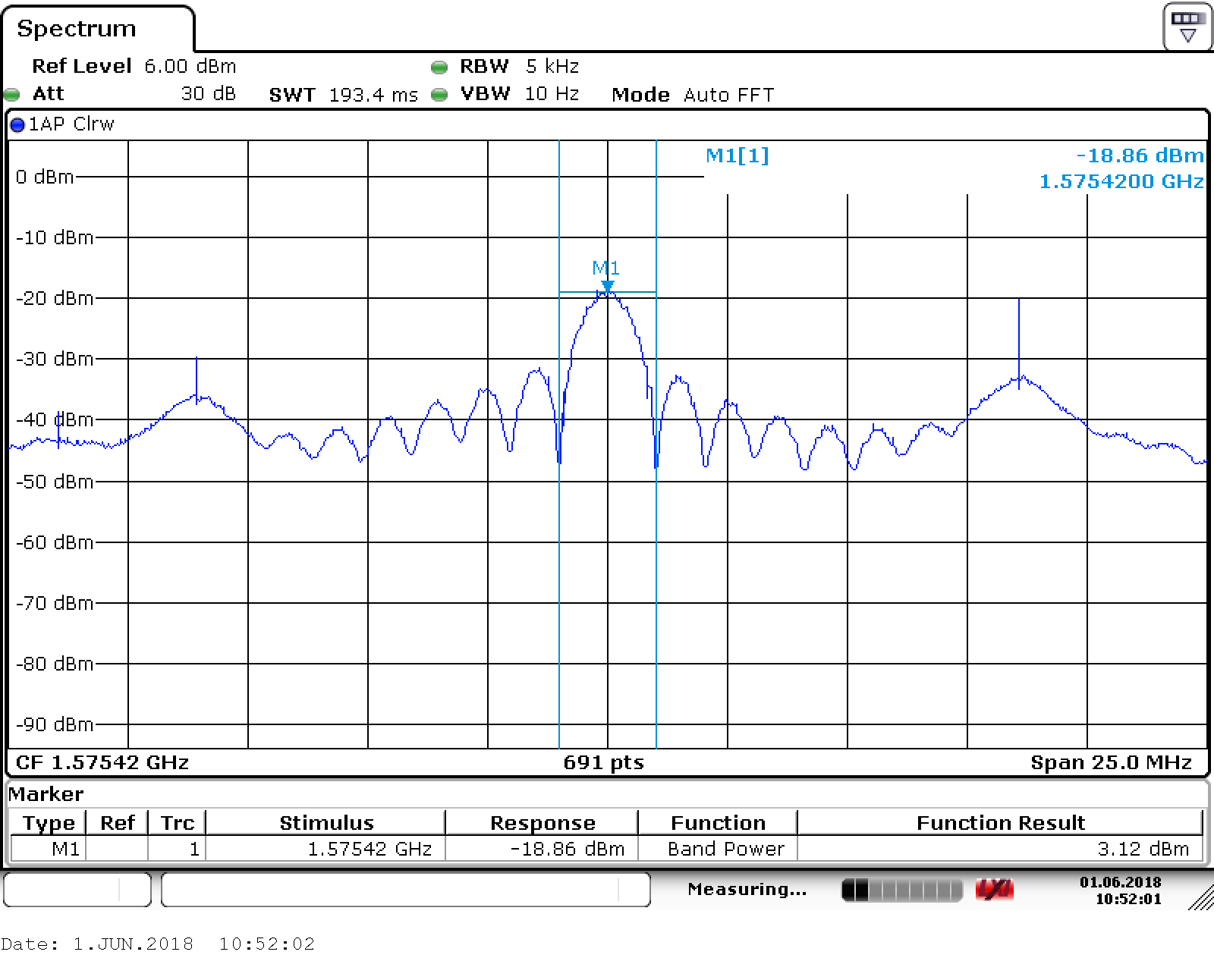The height and width of the screenshot is (980, 1214).
Task: Click the green coupling indicator beside VBW
Action: (439, 95)
